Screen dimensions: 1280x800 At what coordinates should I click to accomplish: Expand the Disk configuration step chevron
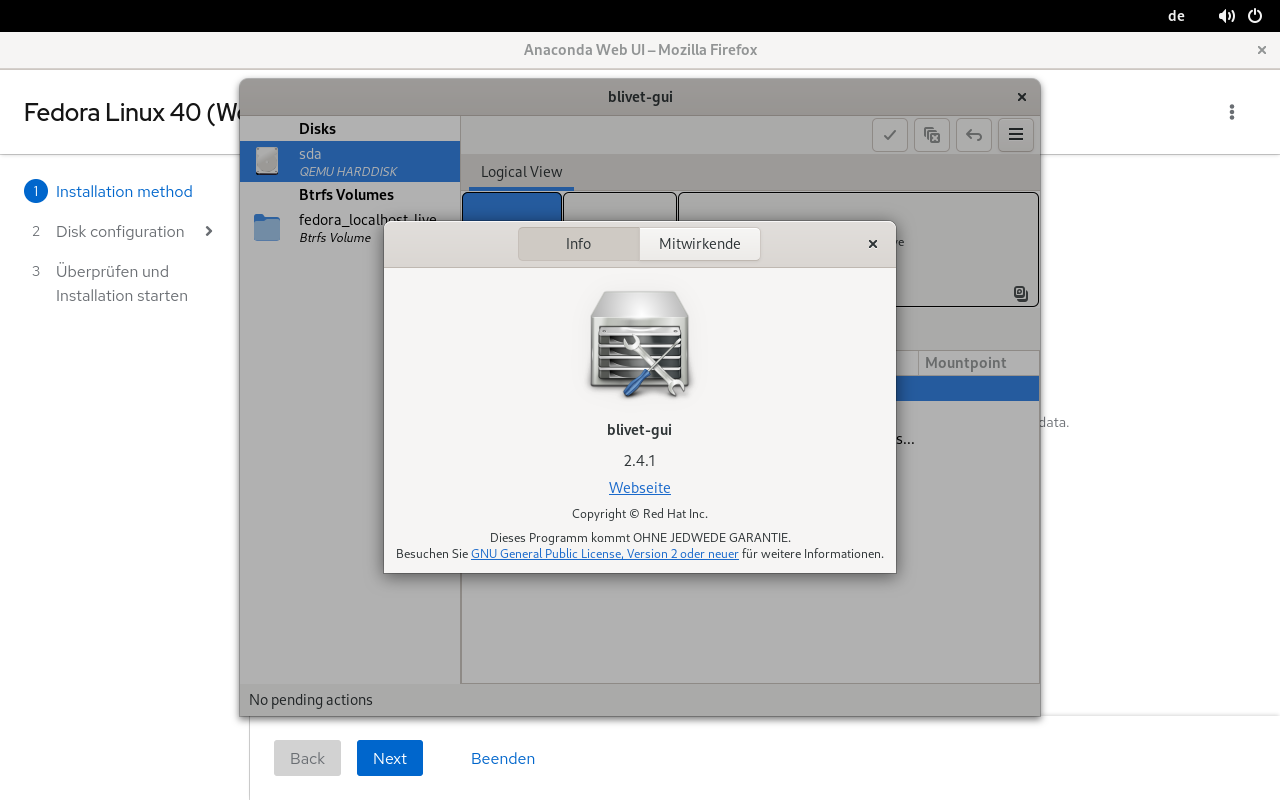tap(209, 231)
